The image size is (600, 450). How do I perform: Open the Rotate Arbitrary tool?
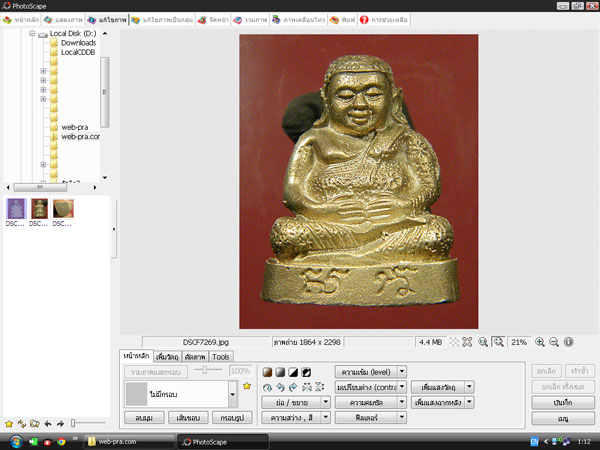pyautogui.click(x=267, y=387)
